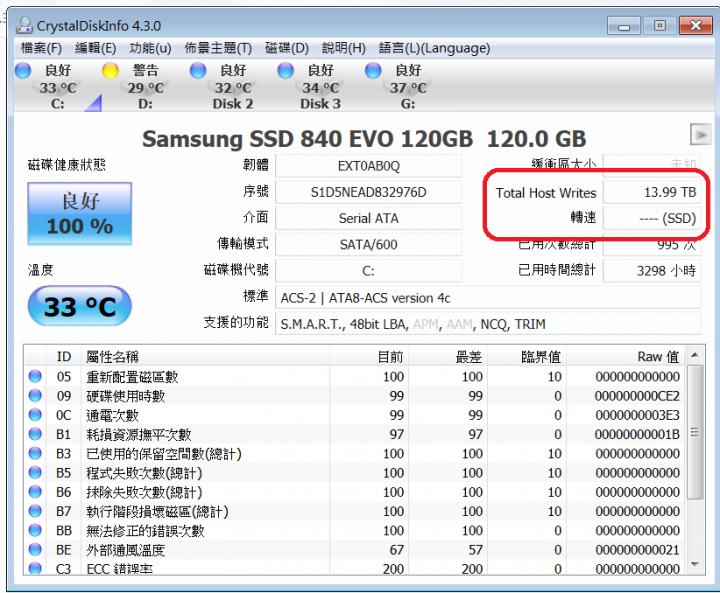This screenshot has width=720, height=593.
Task: Select Disk 2 at 32 °C
Action: pyautogui.click(x=233, y=87)
